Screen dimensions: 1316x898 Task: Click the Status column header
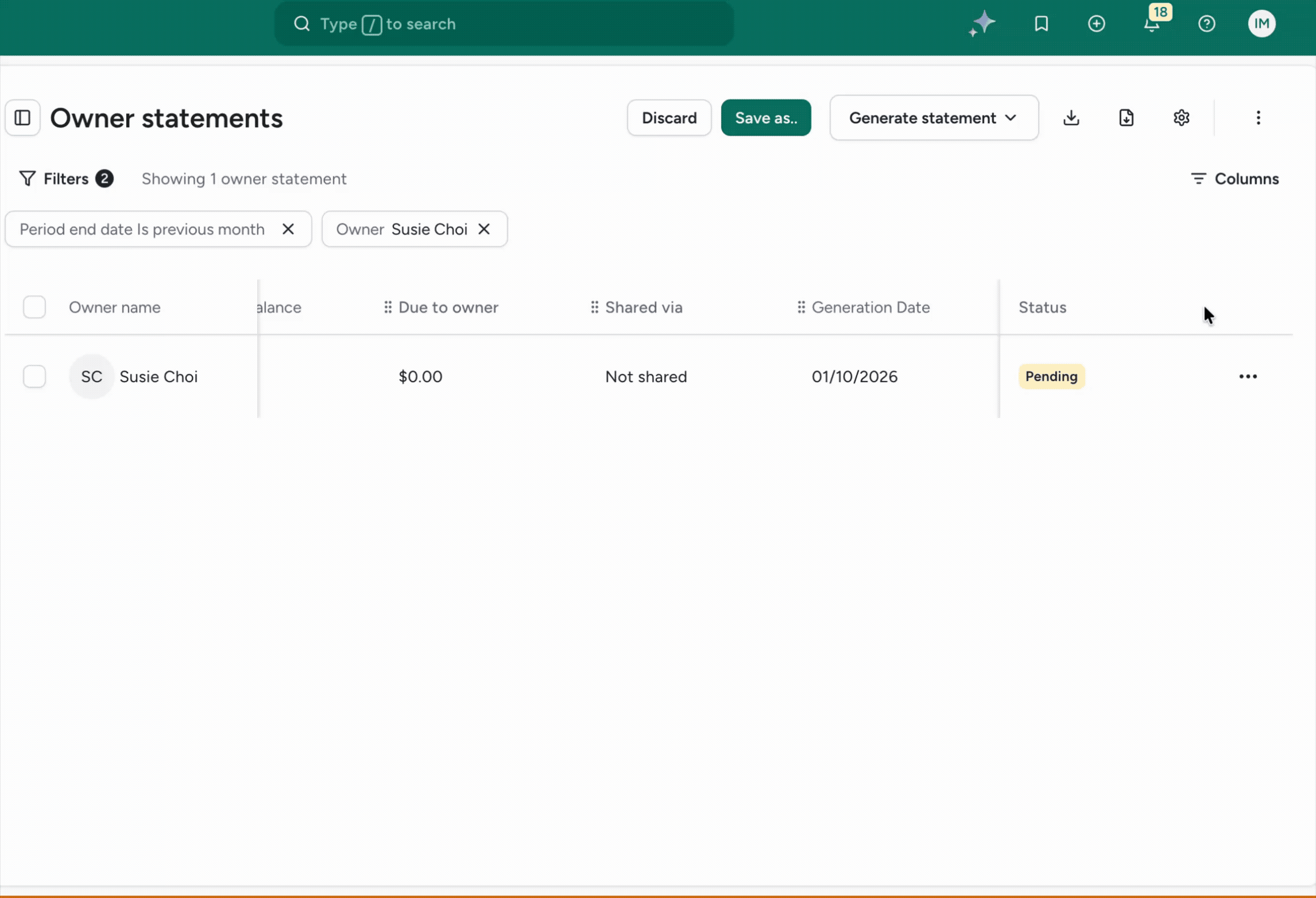[x=1042, y=307]
